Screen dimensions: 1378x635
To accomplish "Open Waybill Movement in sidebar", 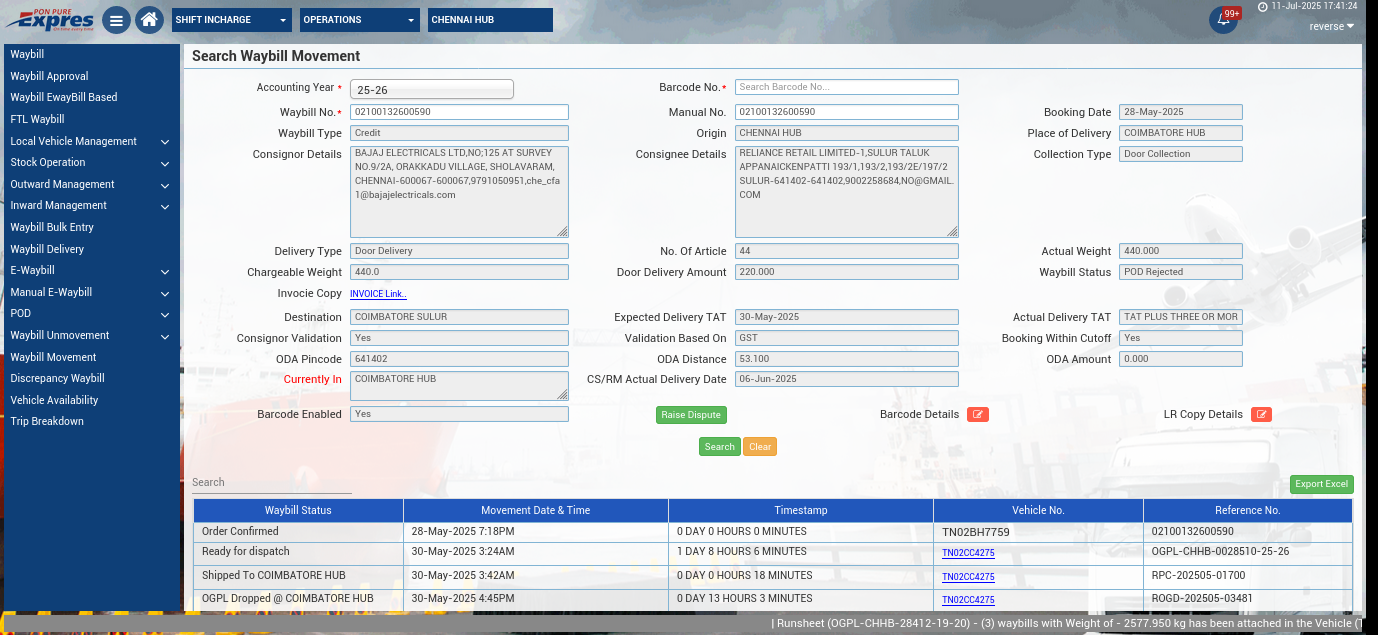I will 53,357.
